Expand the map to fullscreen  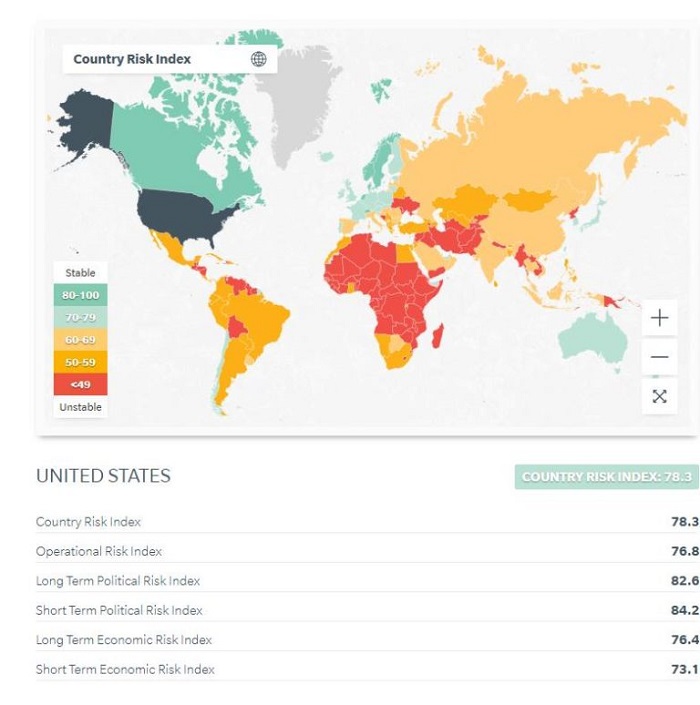[x=659, y=396]
